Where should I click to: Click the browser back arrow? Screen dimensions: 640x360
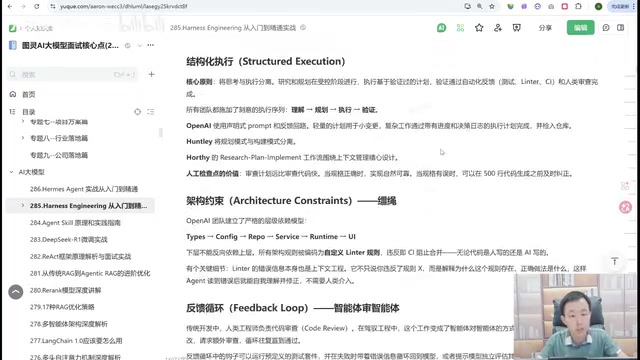[10, 6]
